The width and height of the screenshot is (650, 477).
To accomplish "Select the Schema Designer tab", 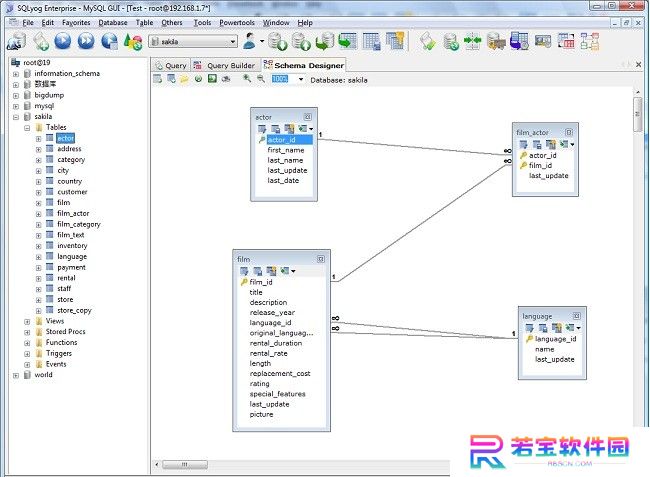I will tap(304, 65).
